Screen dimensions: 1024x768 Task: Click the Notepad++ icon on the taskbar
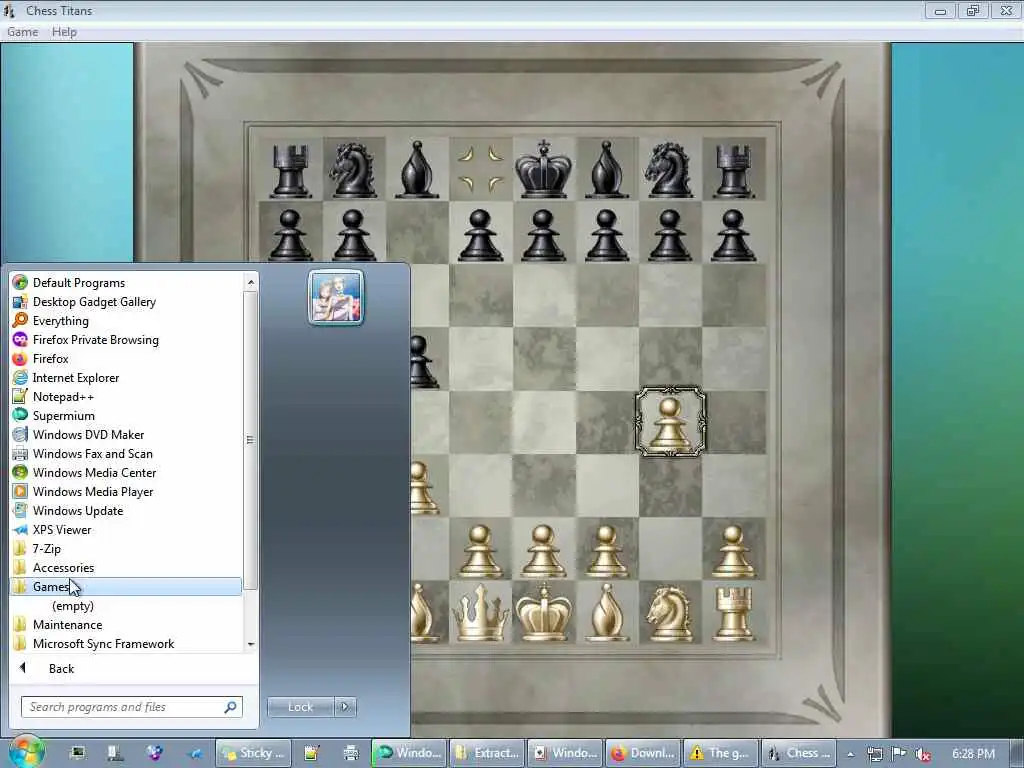[312, 753]
